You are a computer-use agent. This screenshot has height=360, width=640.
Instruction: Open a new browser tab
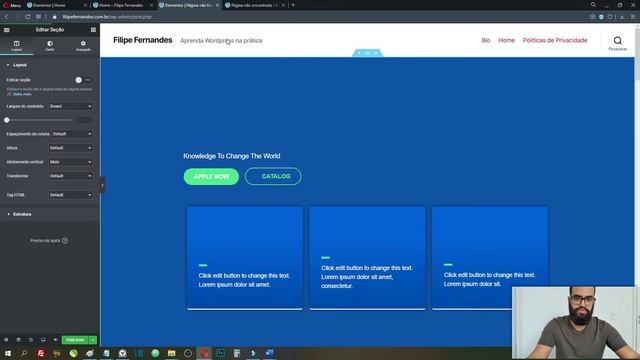point(293,5)
